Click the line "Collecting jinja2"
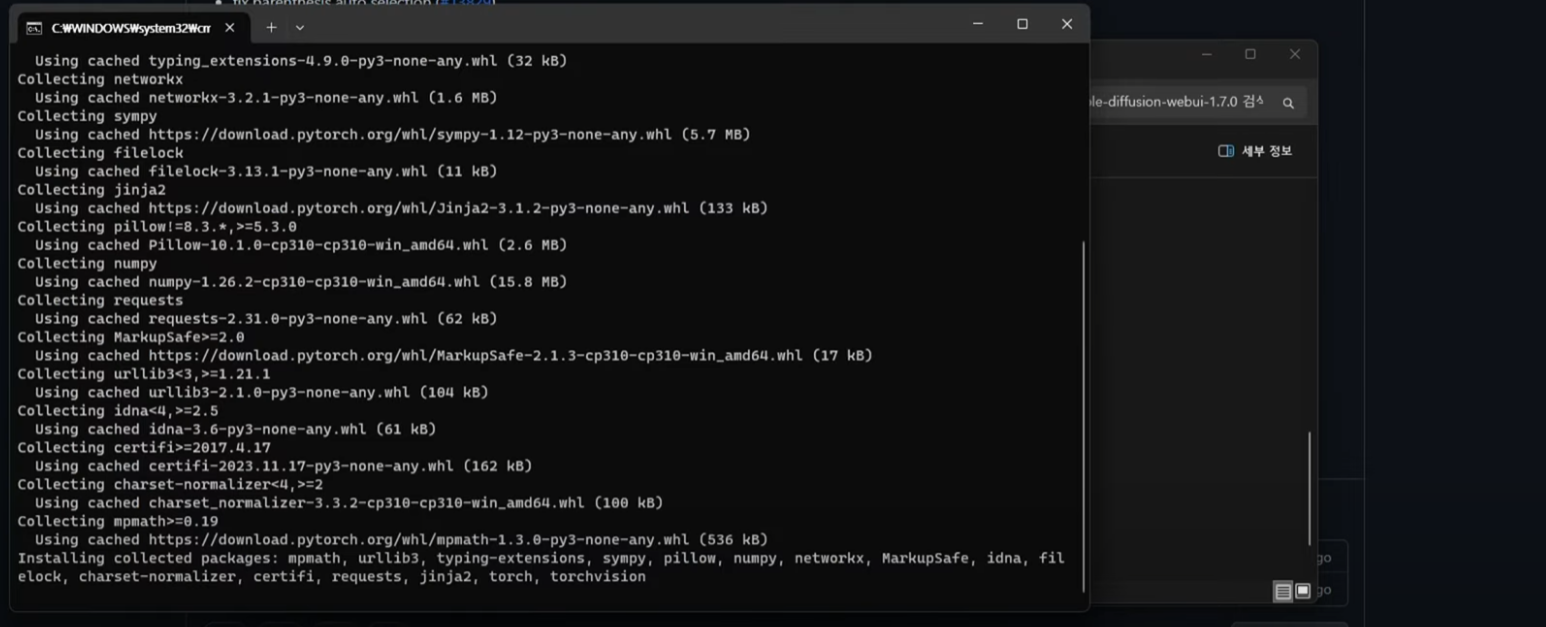 pyautogui.click(x=92, y=189)
